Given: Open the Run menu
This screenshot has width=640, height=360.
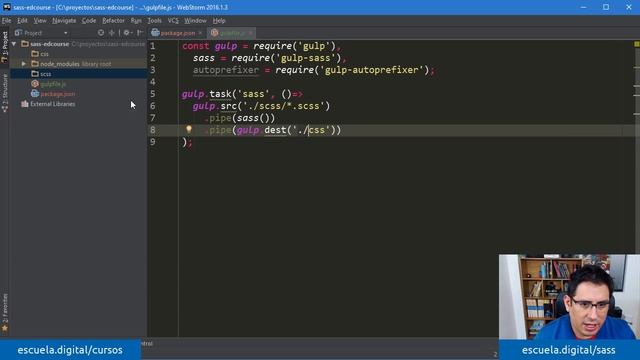Looking at the screenshot, I should 136,20.
